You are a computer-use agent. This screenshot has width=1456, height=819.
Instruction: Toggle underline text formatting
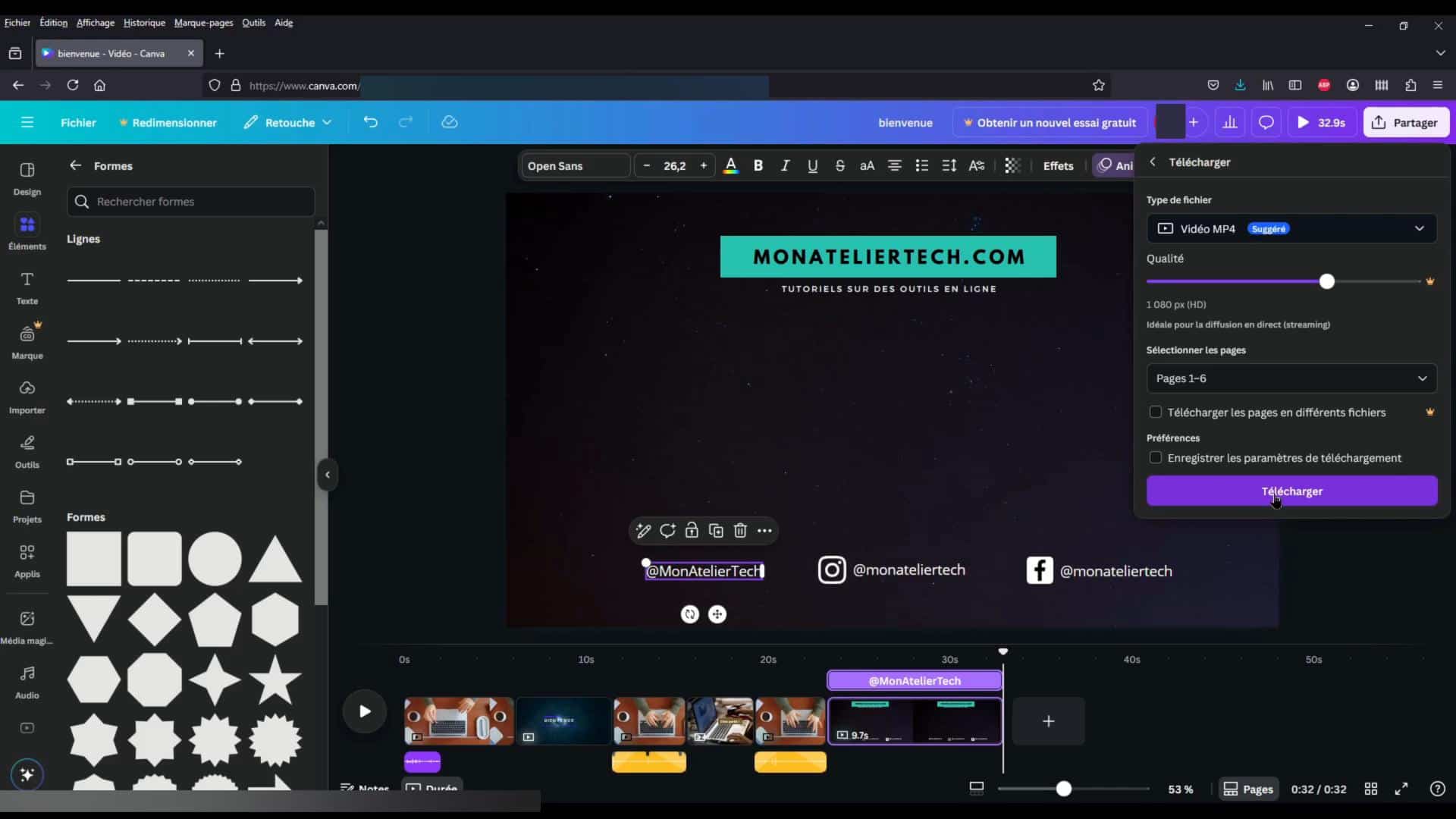812,165
